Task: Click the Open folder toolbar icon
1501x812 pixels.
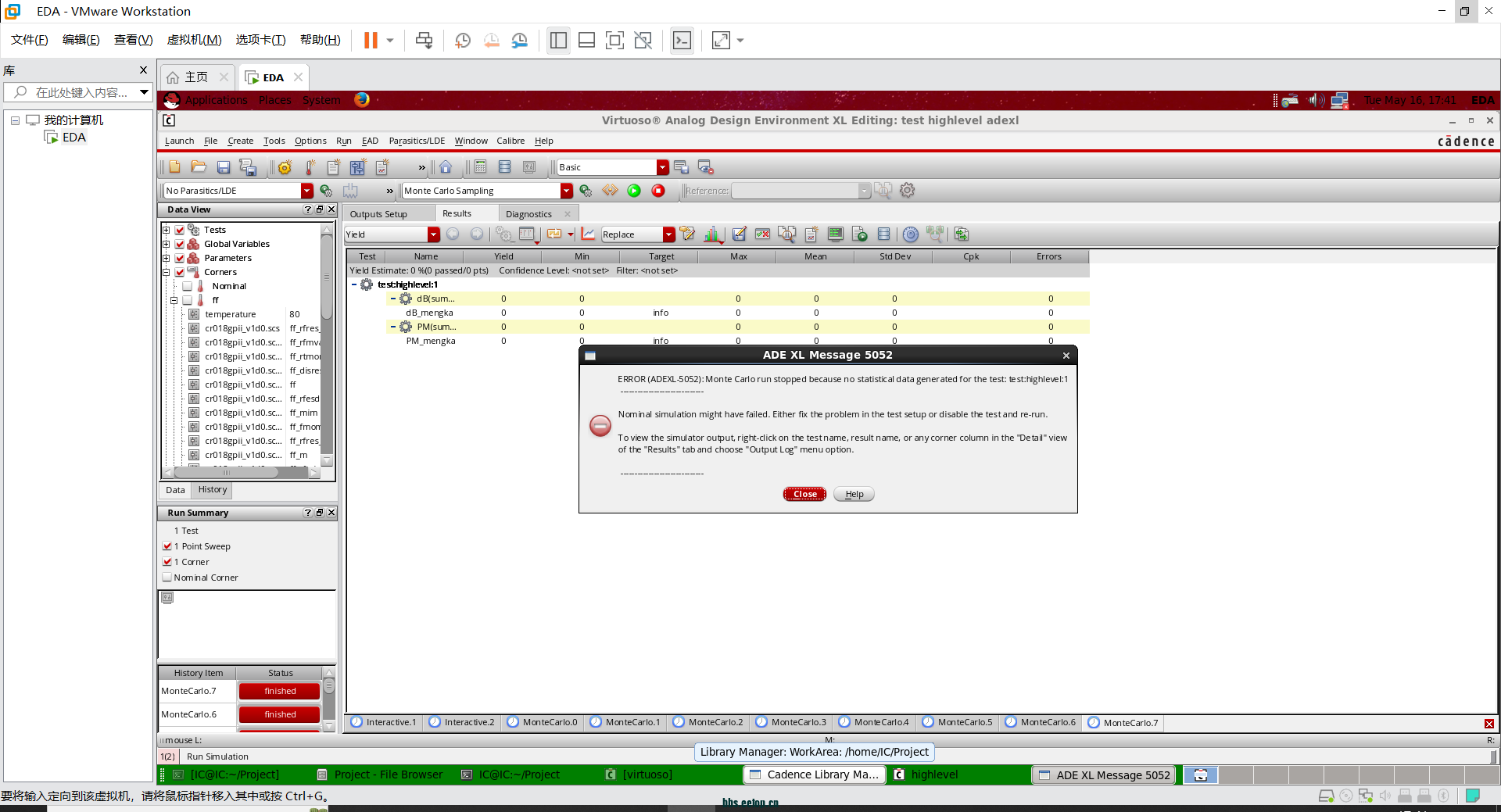Action: 199,167
